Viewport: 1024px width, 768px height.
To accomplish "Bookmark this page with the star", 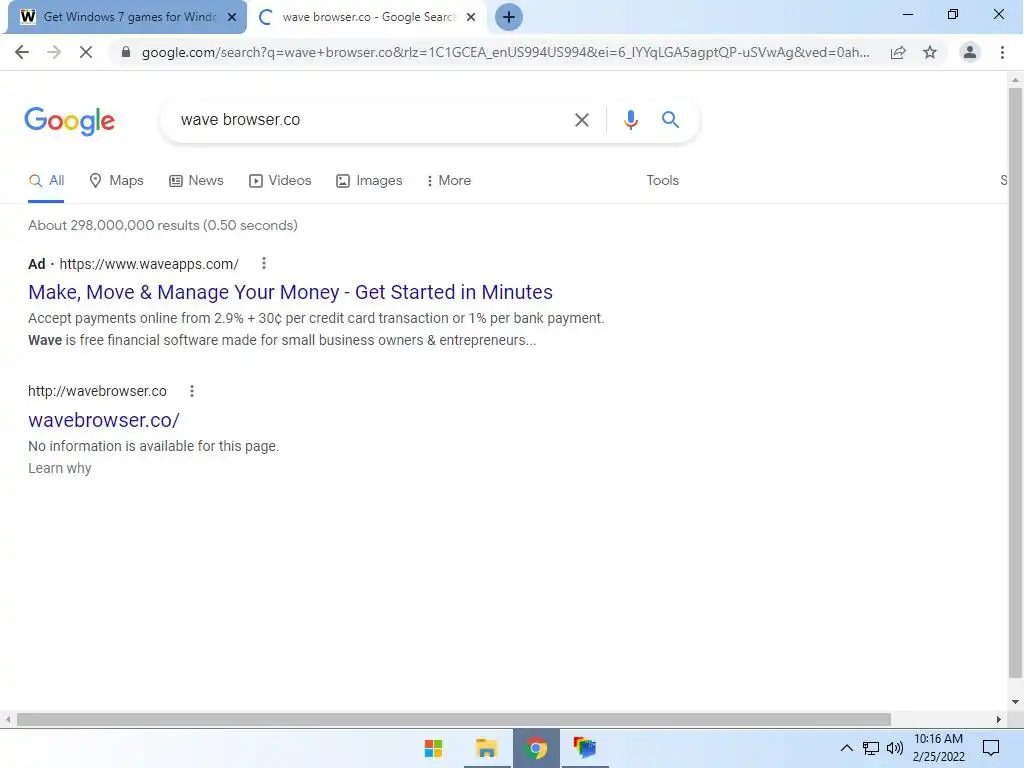I will (x=930, y=52).
